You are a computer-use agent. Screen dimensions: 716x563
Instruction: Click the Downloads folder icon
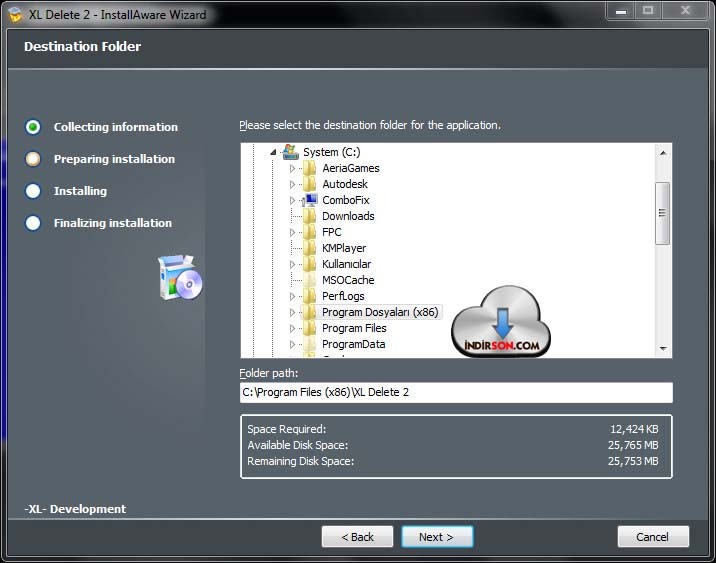[x=310, y=216]
